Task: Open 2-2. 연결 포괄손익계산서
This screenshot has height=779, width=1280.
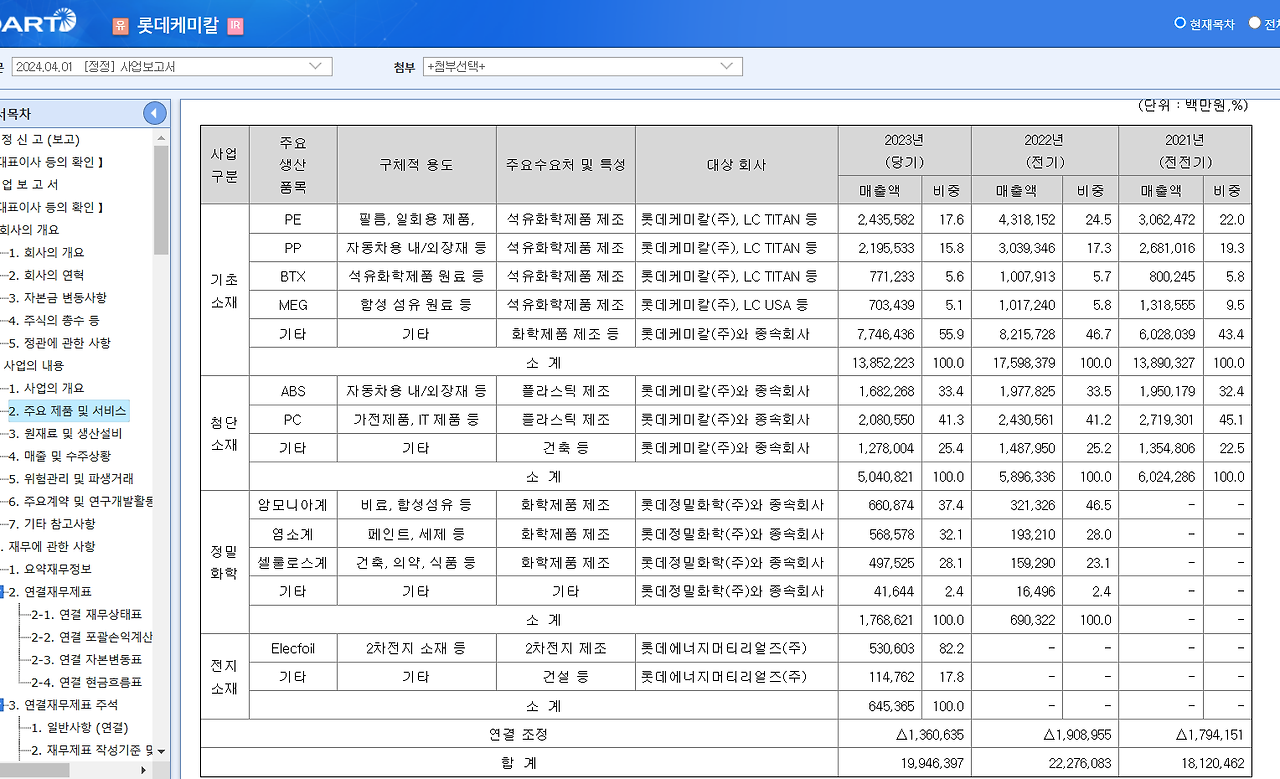Action: (92, 637)
